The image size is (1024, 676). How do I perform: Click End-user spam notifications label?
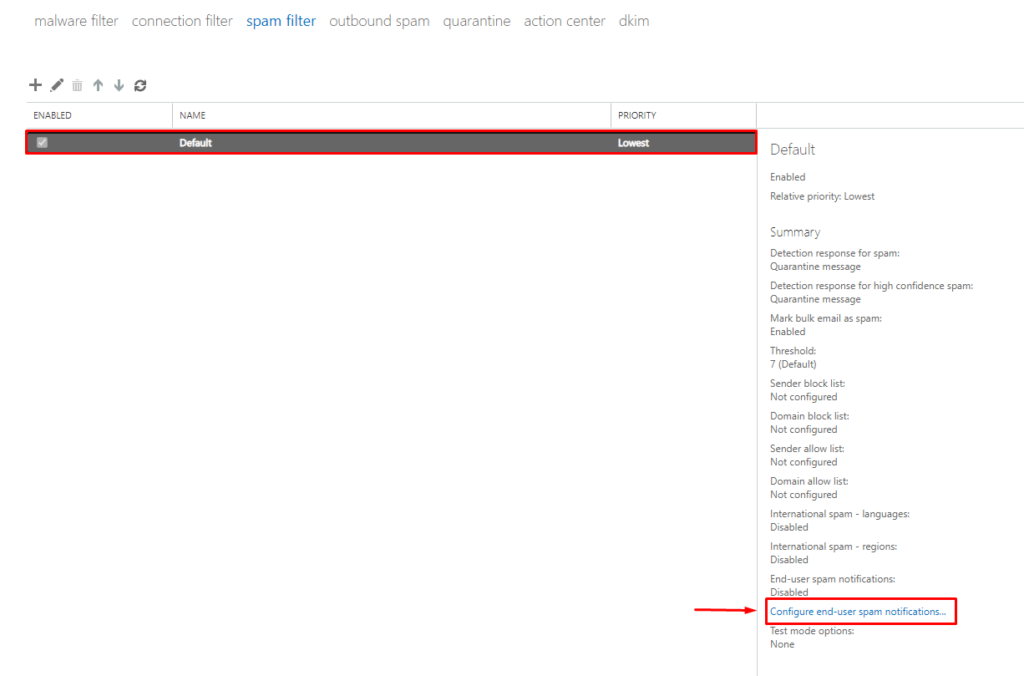click(x=833, y=579)
